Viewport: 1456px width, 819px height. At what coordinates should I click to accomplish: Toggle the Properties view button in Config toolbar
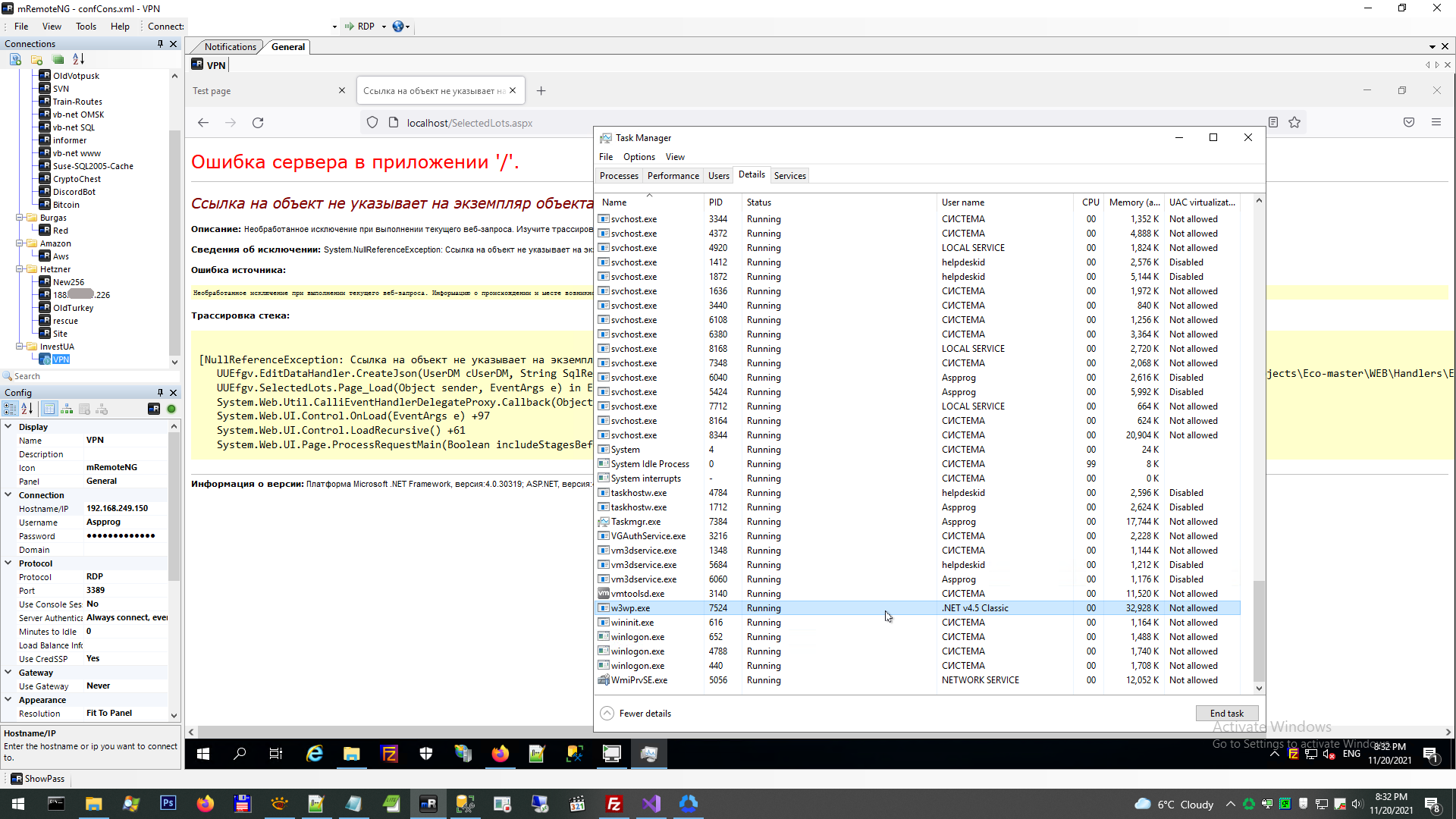click(x=49, y=409)
